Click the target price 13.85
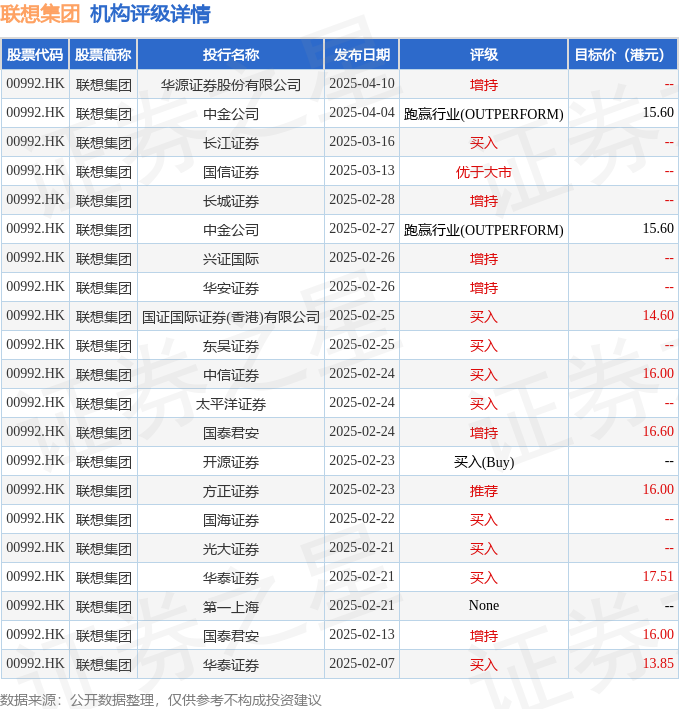The height and width of the screenshot is (709, 679). coord(658,663)
